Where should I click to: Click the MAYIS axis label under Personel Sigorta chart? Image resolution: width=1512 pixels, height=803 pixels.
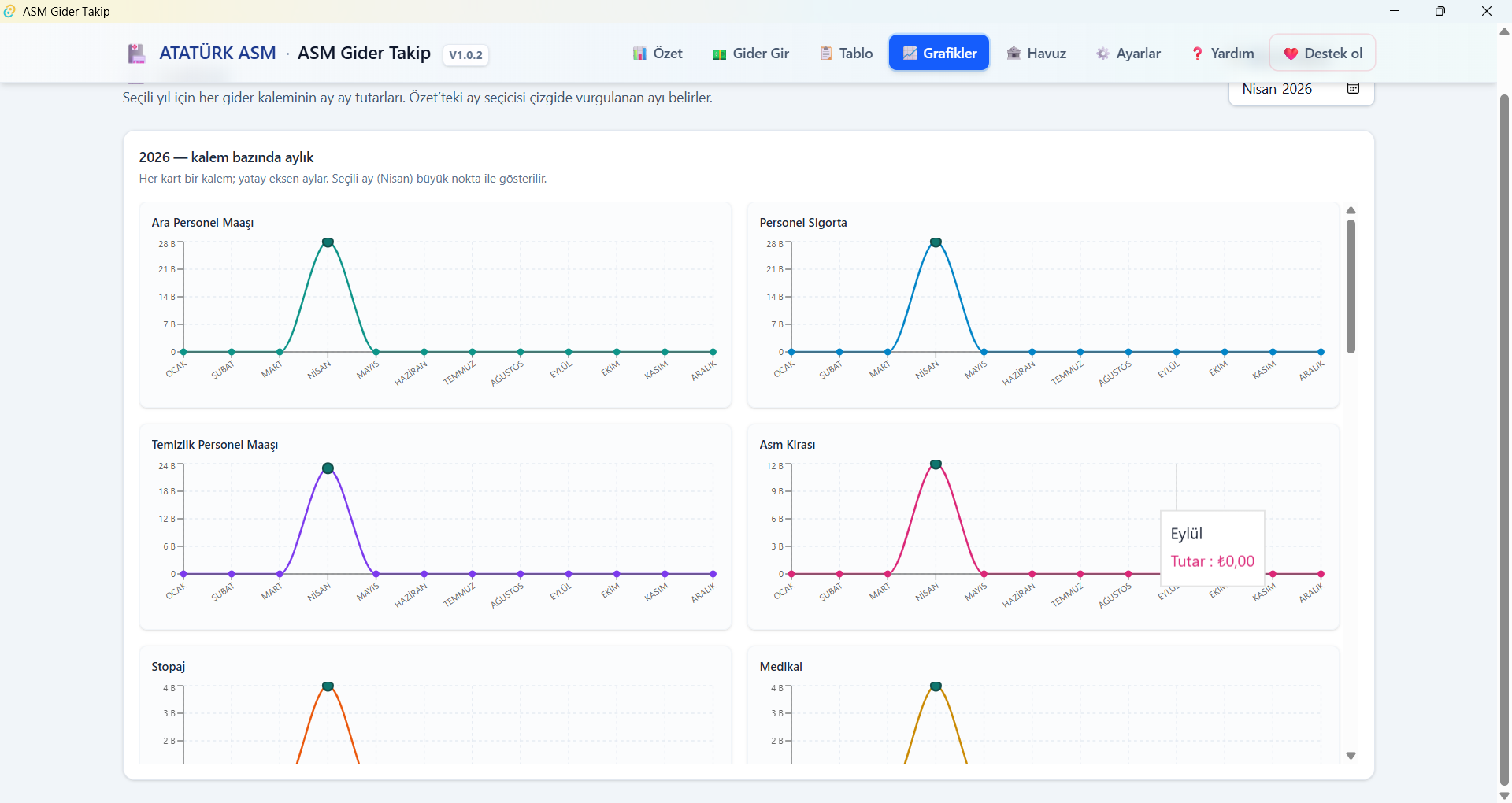coord(976,370)
